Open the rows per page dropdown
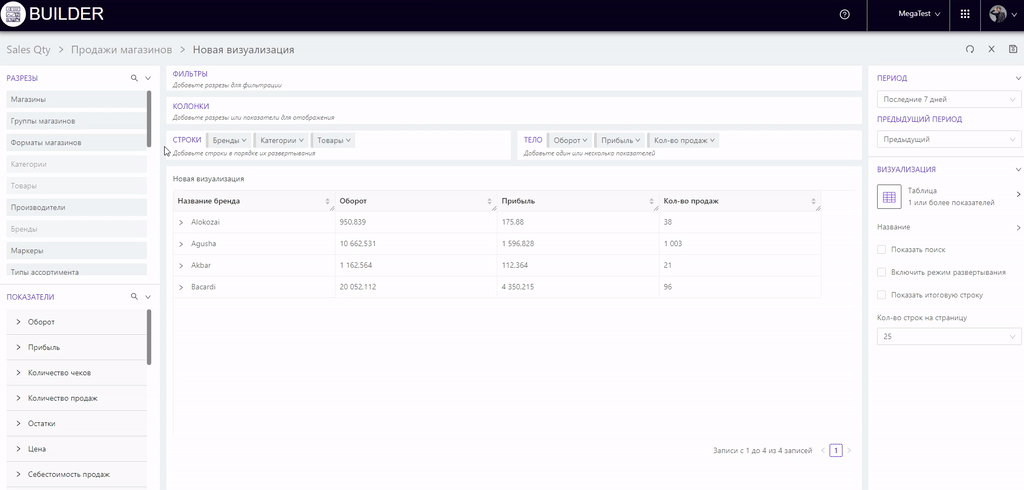The height and width of the screenshot is (490, 1024). coord(948,337)
